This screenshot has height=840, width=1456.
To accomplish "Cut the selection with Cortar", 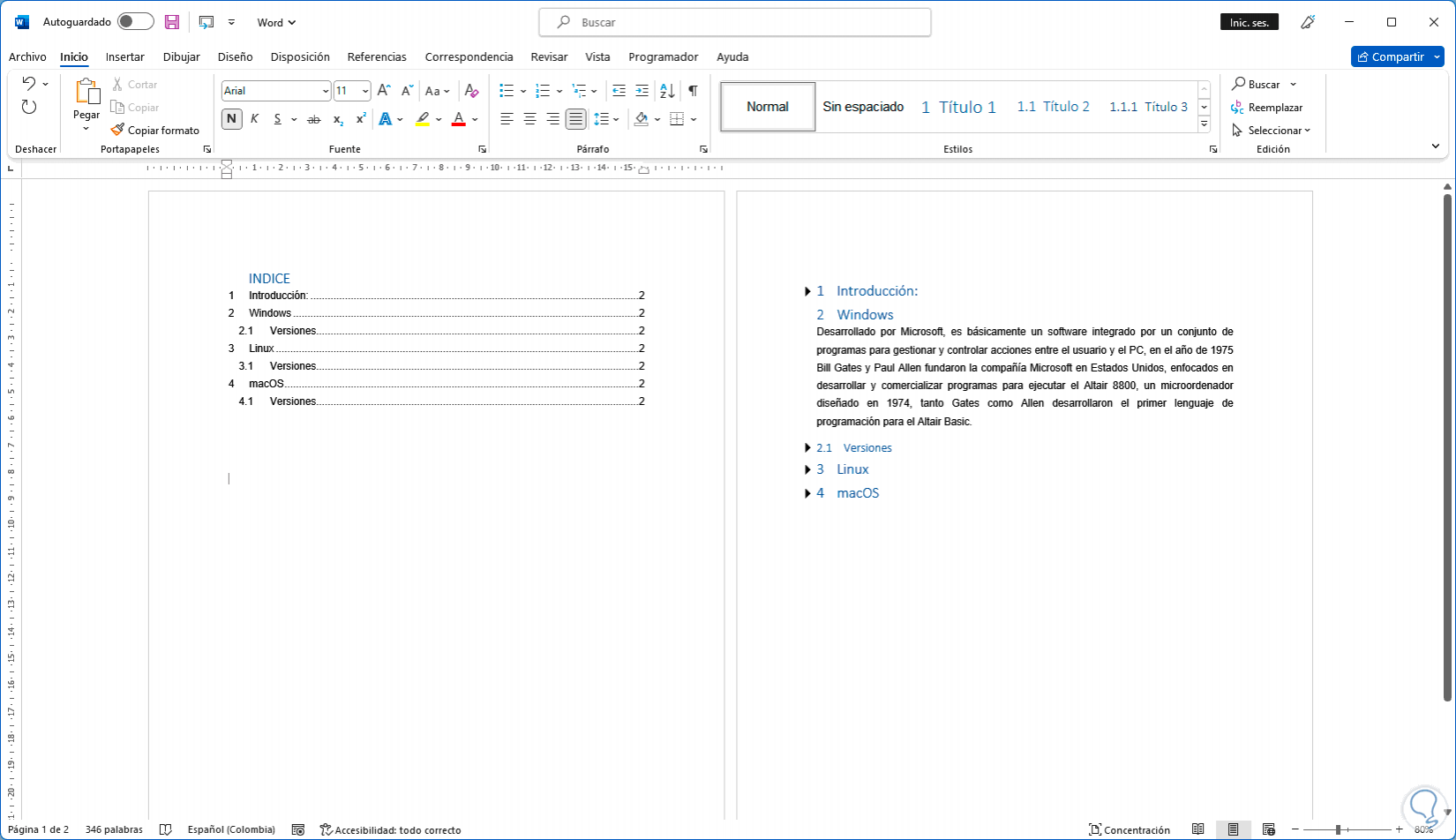I will click(135, 85).
